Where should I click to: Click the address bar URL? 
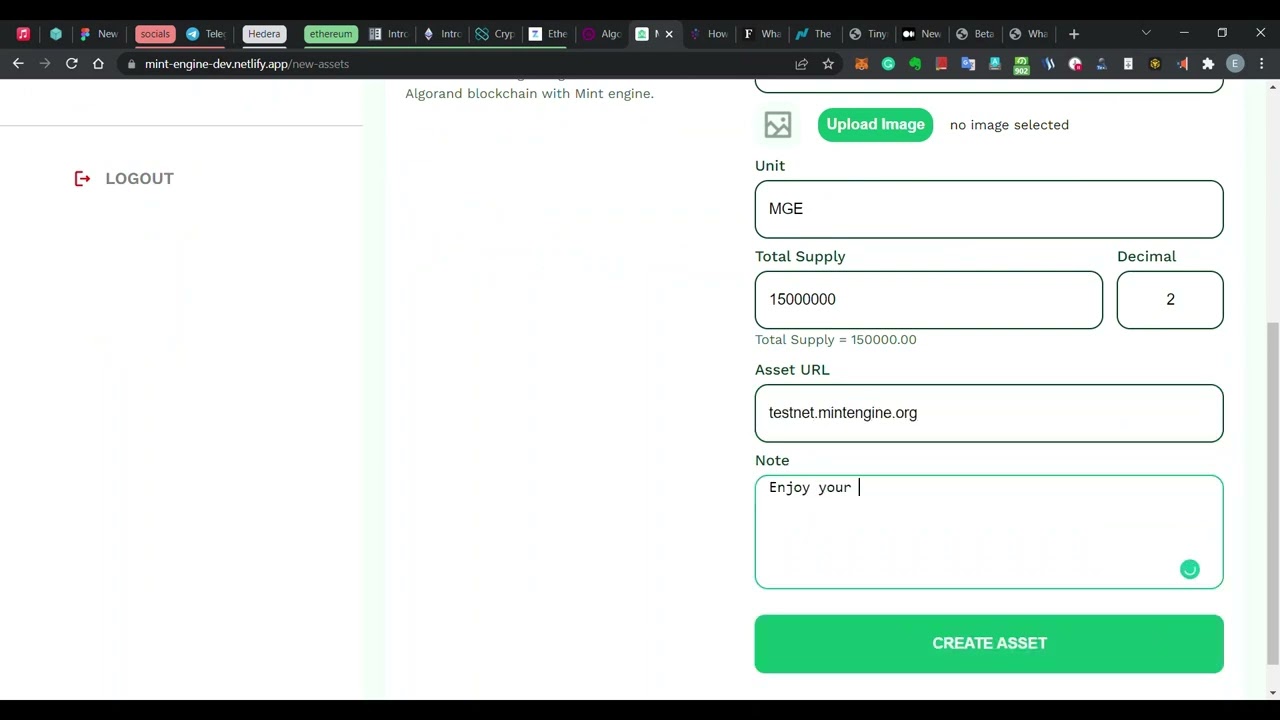pyautogui.click(x=246, y=64)
